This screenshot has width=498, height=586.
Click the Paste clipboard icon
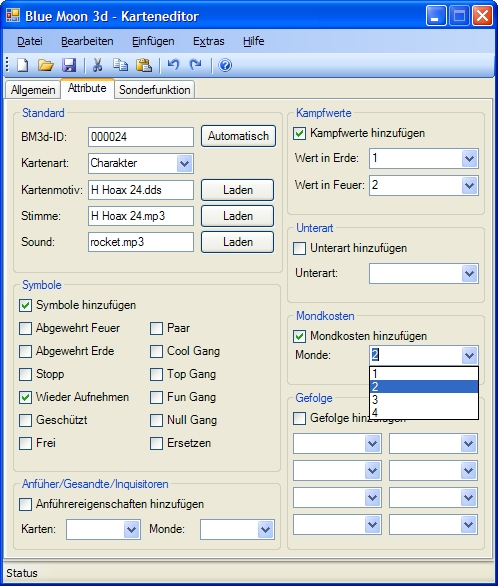click(143, 65)
